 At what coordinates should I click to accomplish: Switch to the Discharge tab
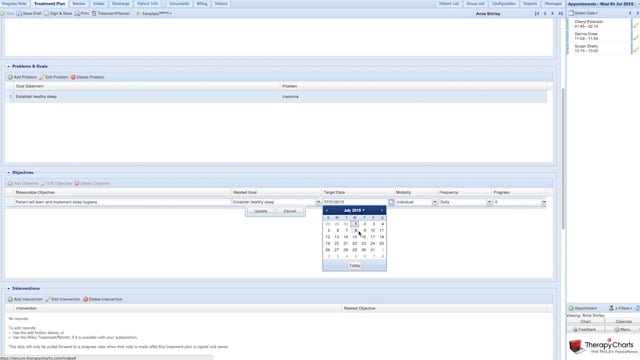(x=121, y=4)
